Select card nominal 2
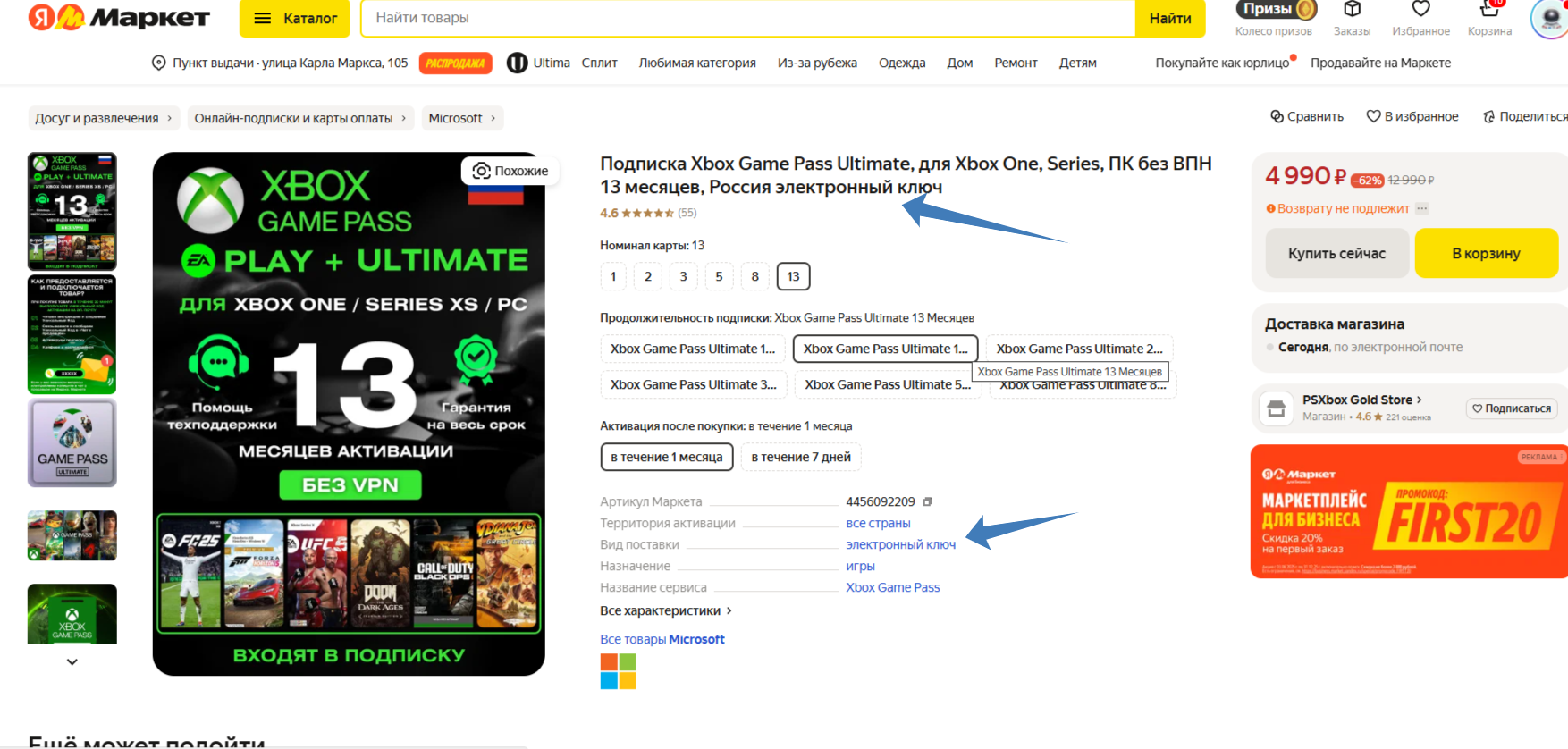Screen dimensions: 1568x749 [x=648, y=276]
